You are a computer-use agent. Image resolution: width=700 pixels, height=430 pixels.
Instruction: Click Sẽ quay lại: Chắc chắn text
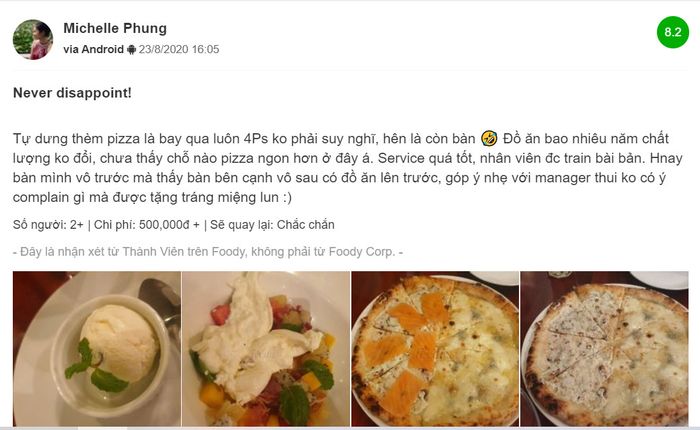[x=272, y=225]
